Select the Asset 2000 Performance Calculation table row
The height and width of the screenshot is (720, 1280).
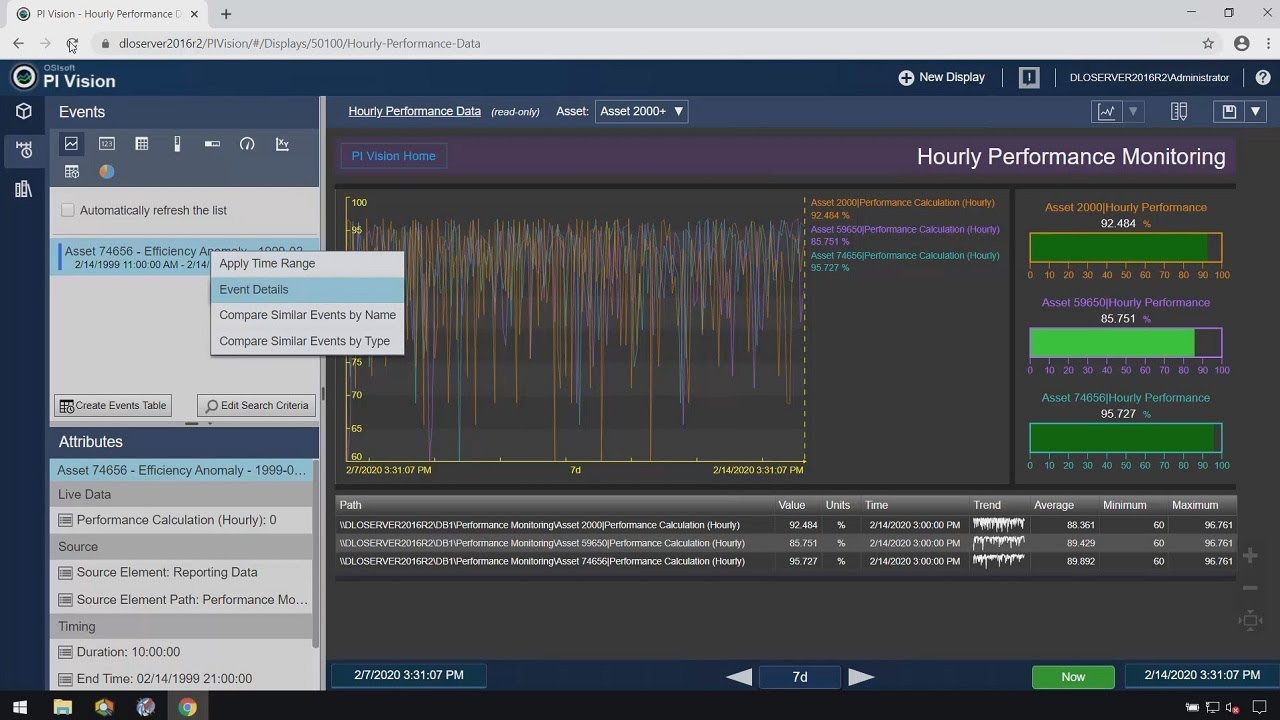[x=785, y=525]
